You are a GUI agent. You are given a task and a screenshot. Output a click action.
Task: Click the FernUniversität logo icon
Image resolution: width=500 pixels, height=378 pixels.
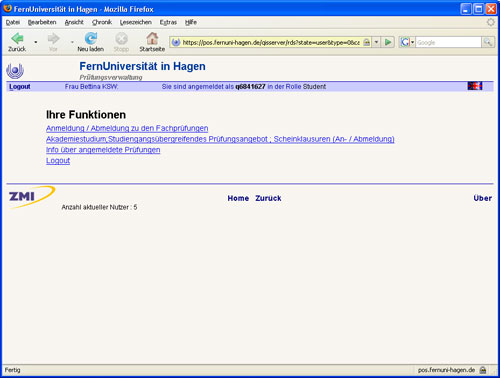(x=15, y=70)
